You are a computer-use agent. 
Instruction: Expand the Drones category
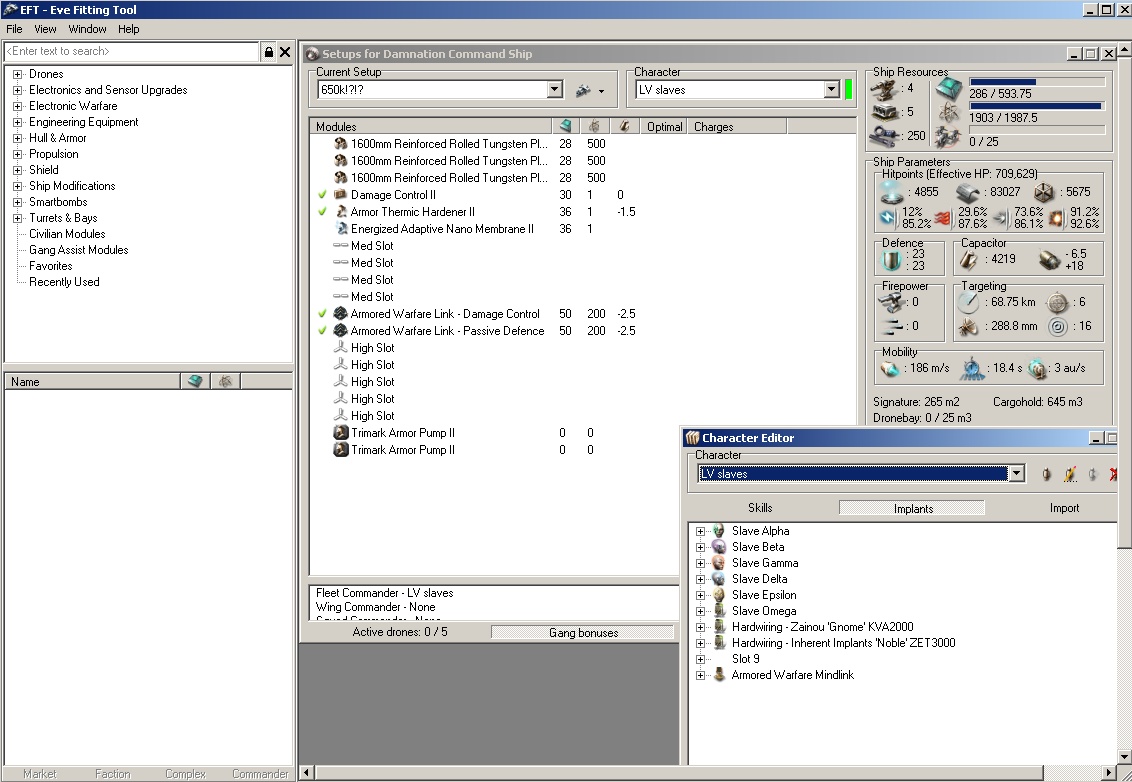click(17, 74)
